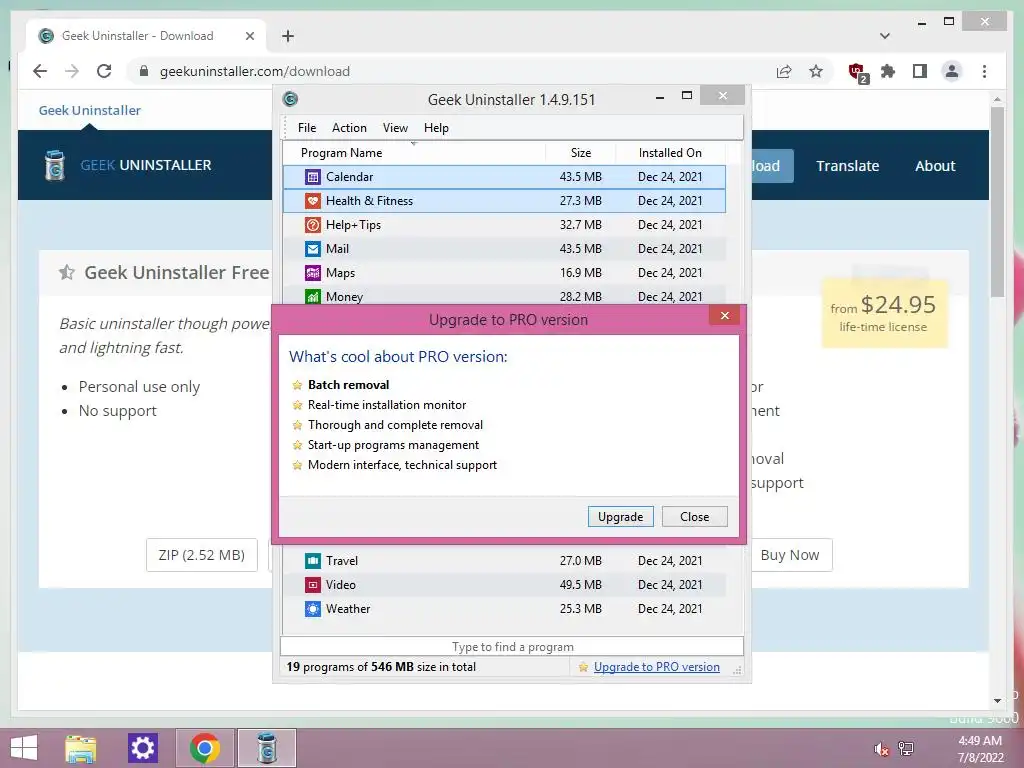Image resolution: width=1024 pixels, height=768 pixels.
Task: Toggle Chrome side panel icon
Action: tap(920, 71)
